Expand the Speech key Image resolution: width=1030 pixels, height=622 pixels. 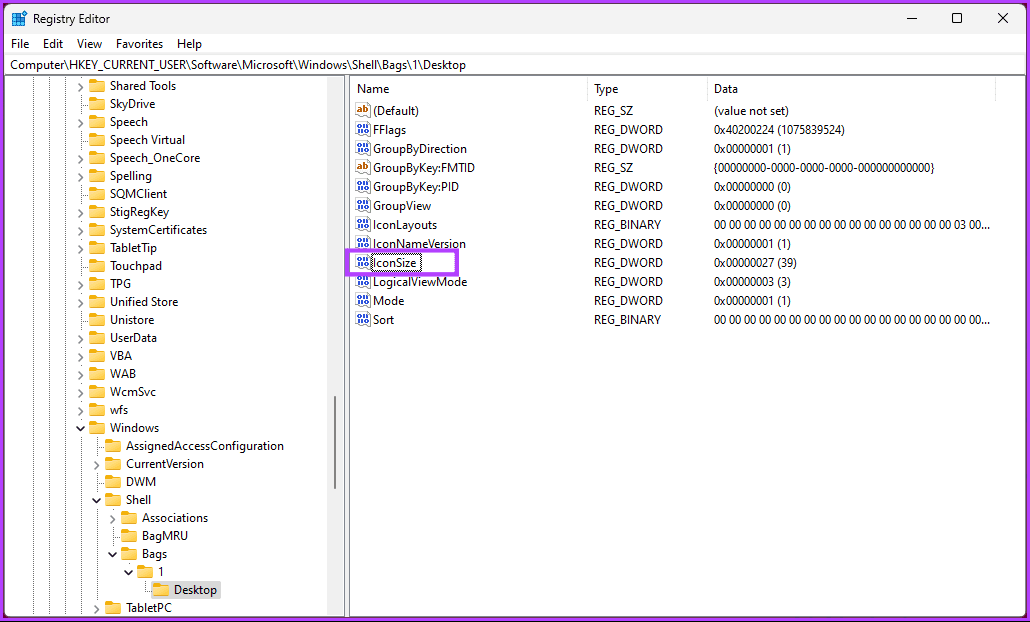coord(81,122)
